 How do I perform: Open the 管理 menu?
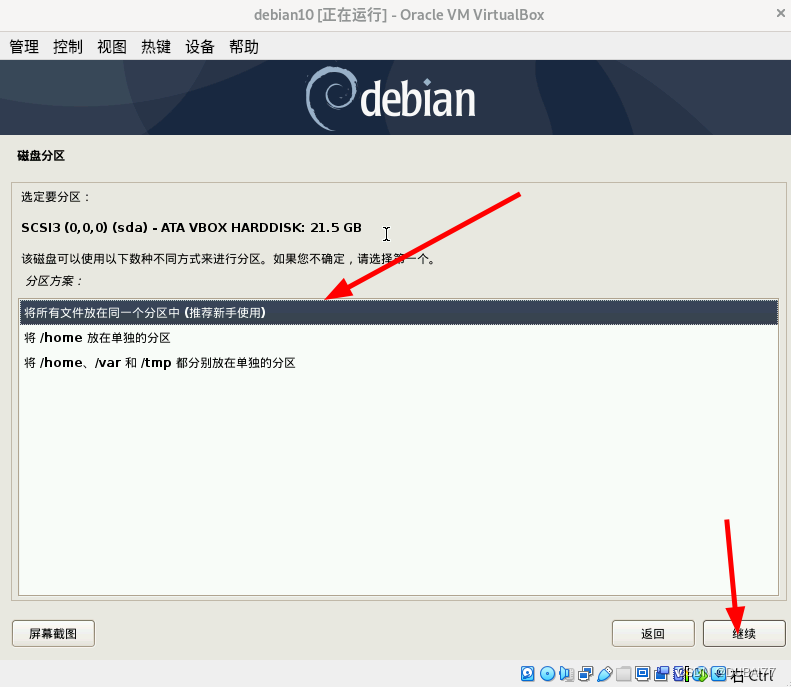coord(24,47)
